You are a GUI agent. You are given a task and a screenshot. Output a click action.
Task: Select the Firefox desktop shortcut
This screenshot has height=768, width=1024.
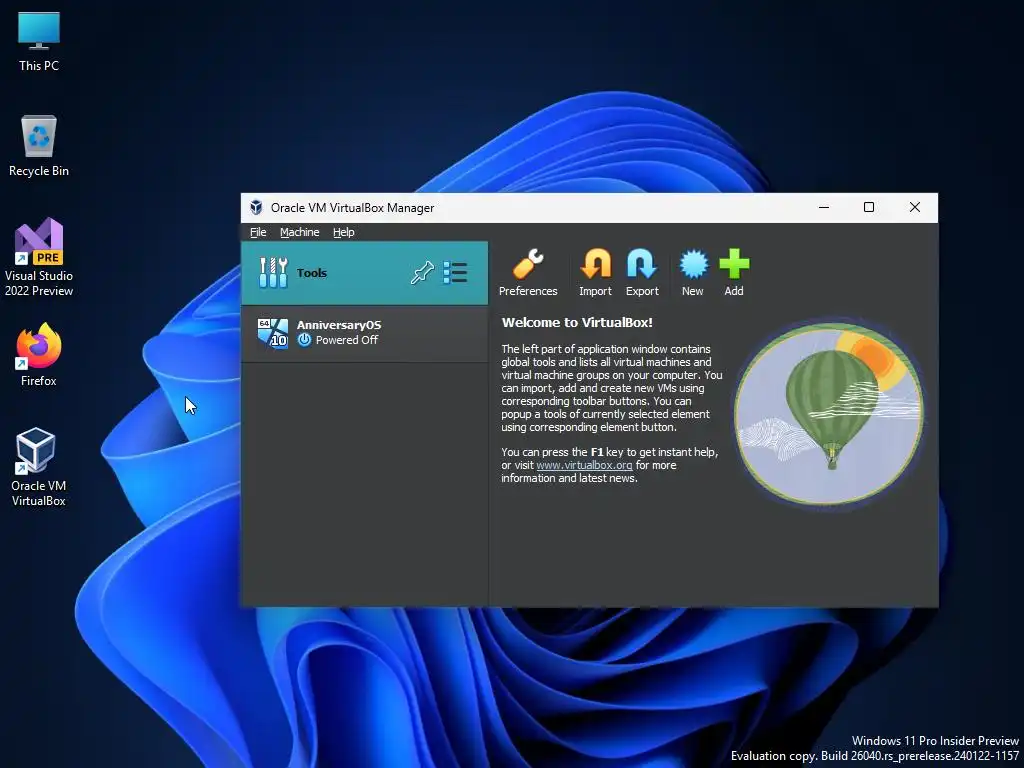[39, 355]
